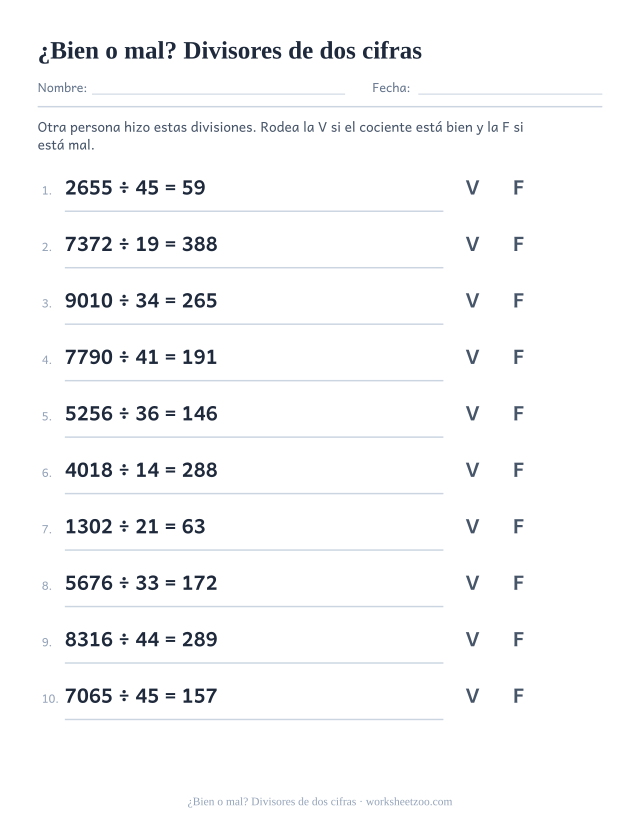Click the work line under problem 9
This screenshot has height=829, width=640.
(254, 662)
